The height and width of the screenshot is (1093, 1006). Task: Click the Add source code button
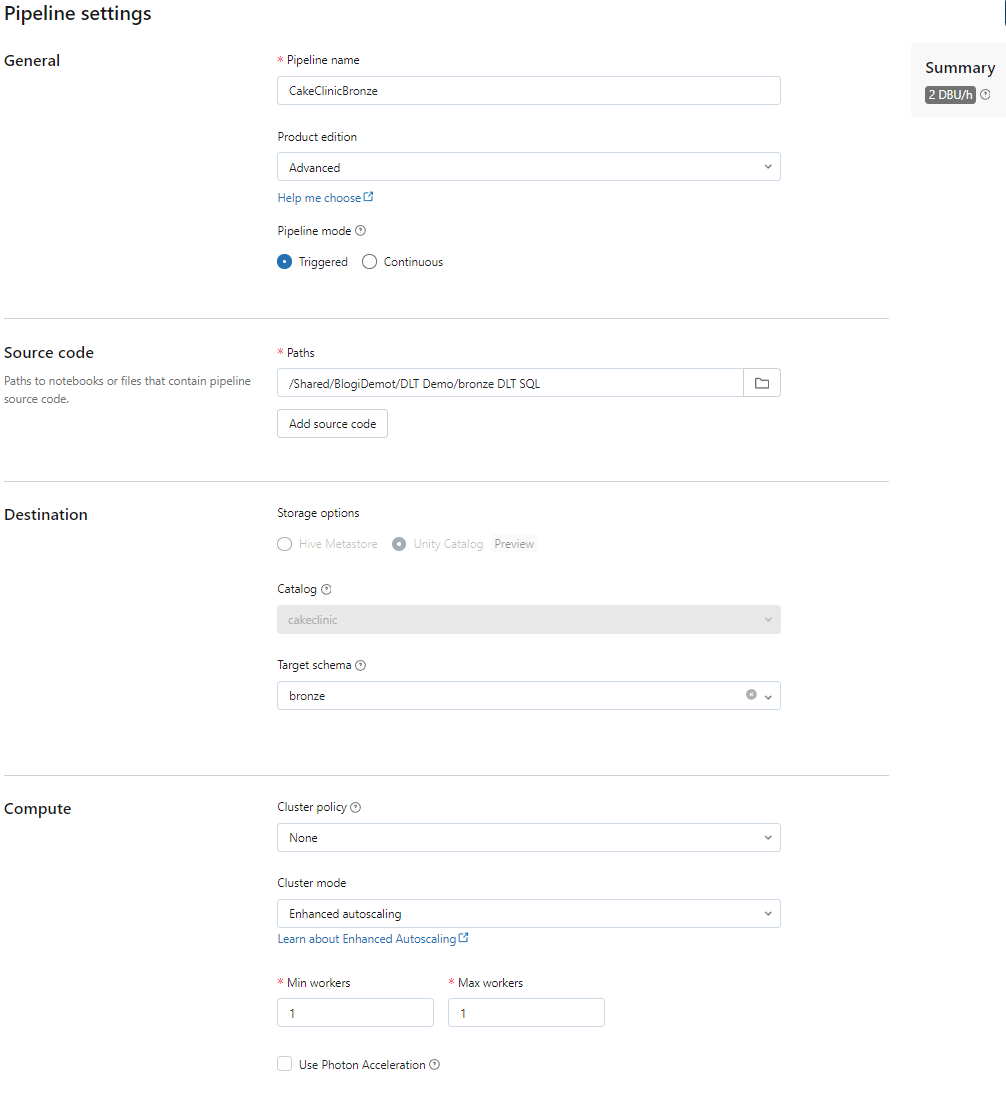[x=332, y=424]
